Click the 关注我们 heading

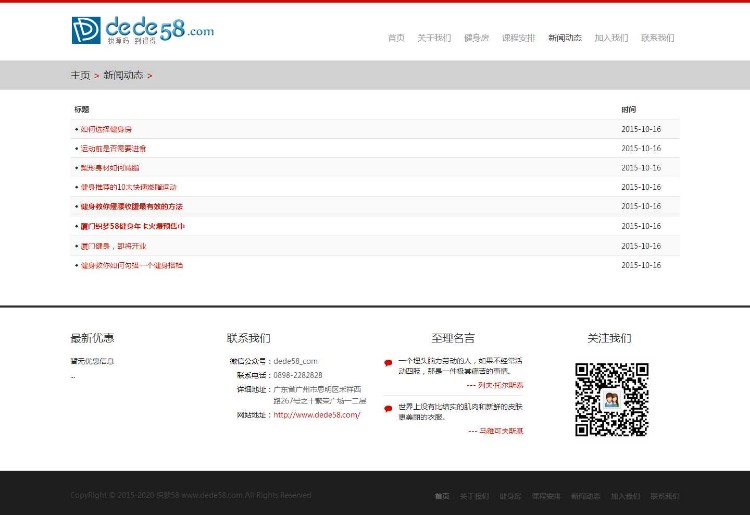(609, 338)
